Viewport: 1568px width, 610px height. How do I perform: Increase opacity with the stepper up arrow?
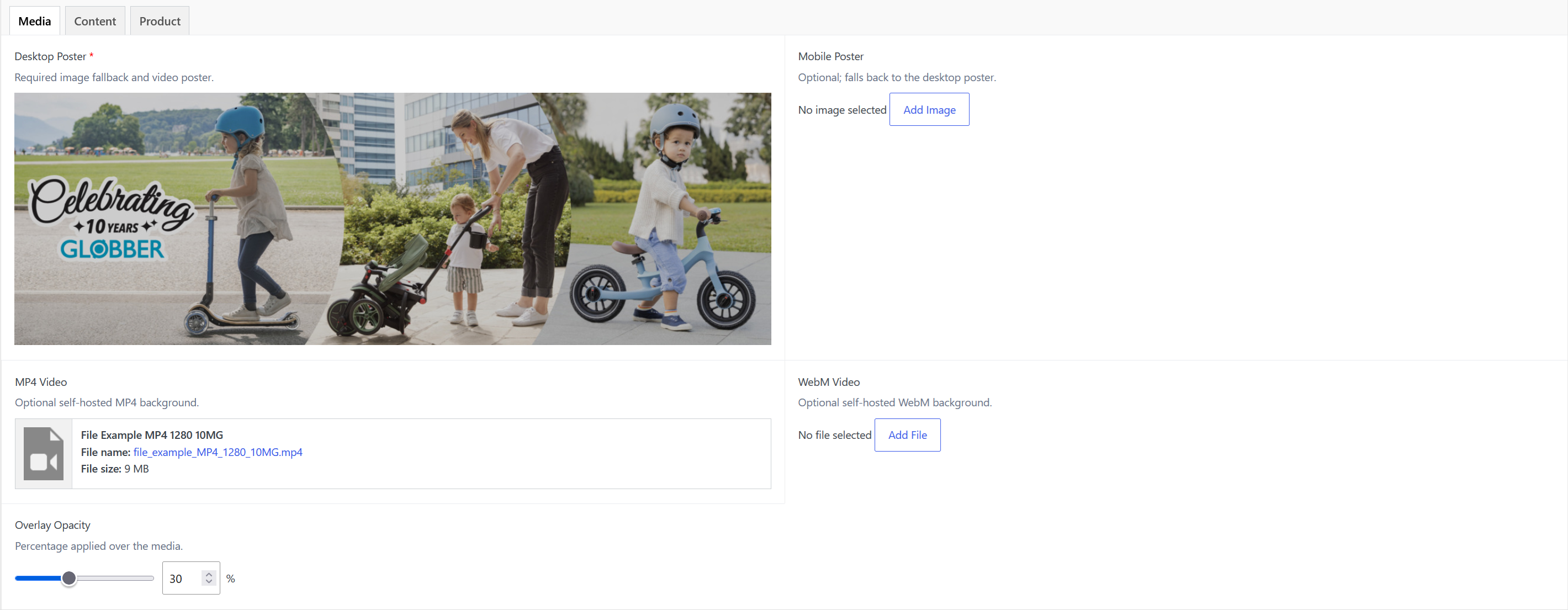coord(209,574)
